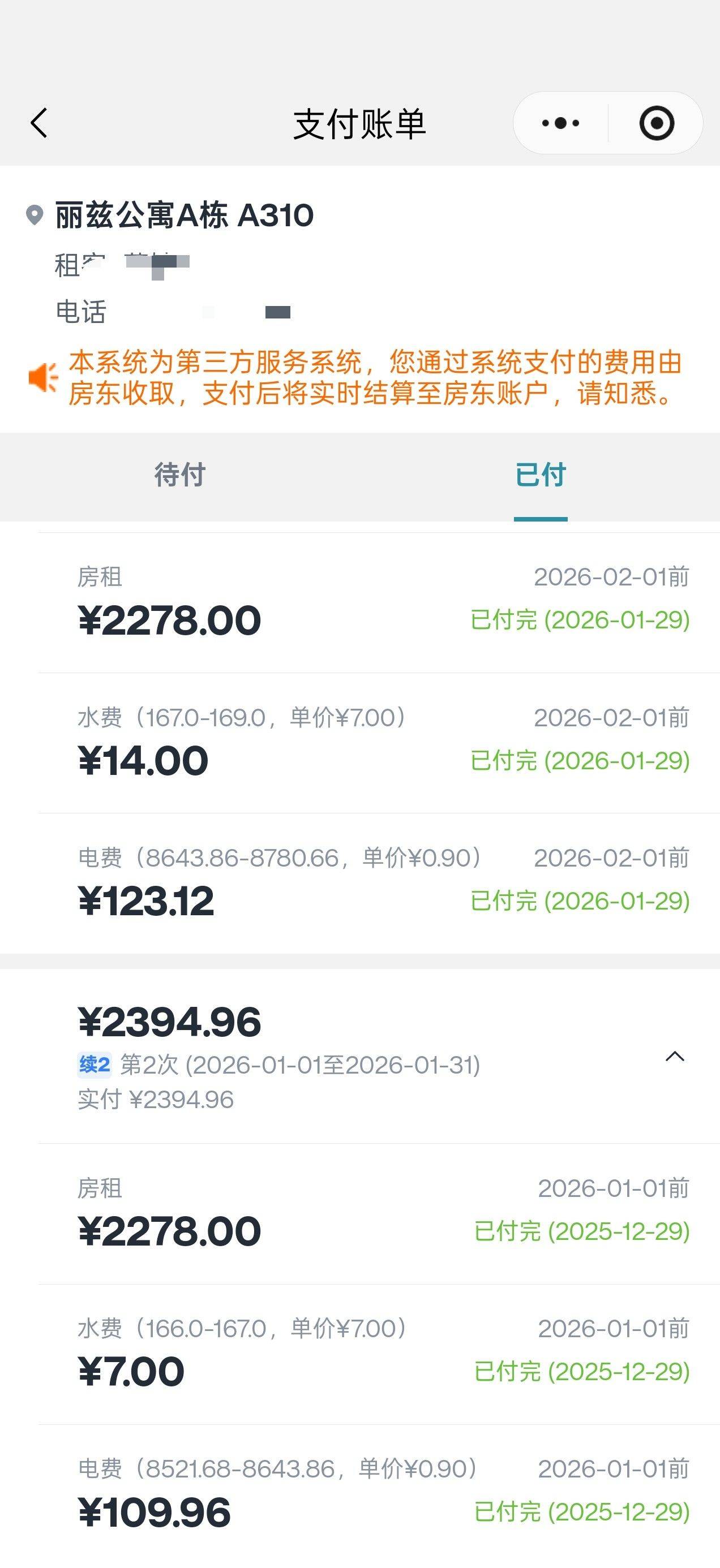Tap the orange third-party system notice text
Screen dimensions: 720x1568
coord(374,377)
